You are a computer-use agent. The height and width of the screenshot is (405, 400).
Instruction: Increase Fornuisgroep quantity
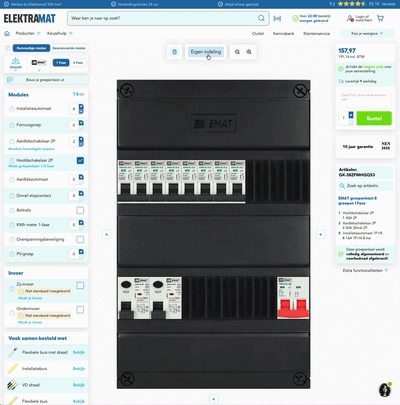point(81,123)
